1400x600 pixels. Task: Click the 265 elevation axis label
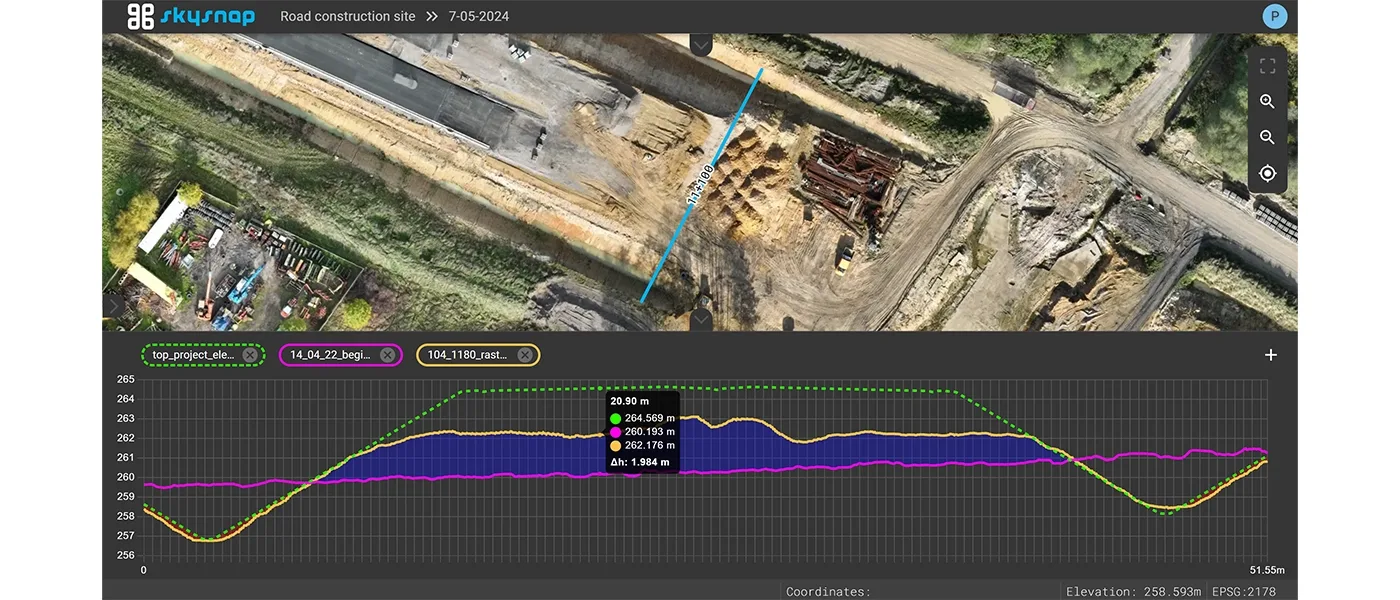click(x=126, y=380)
